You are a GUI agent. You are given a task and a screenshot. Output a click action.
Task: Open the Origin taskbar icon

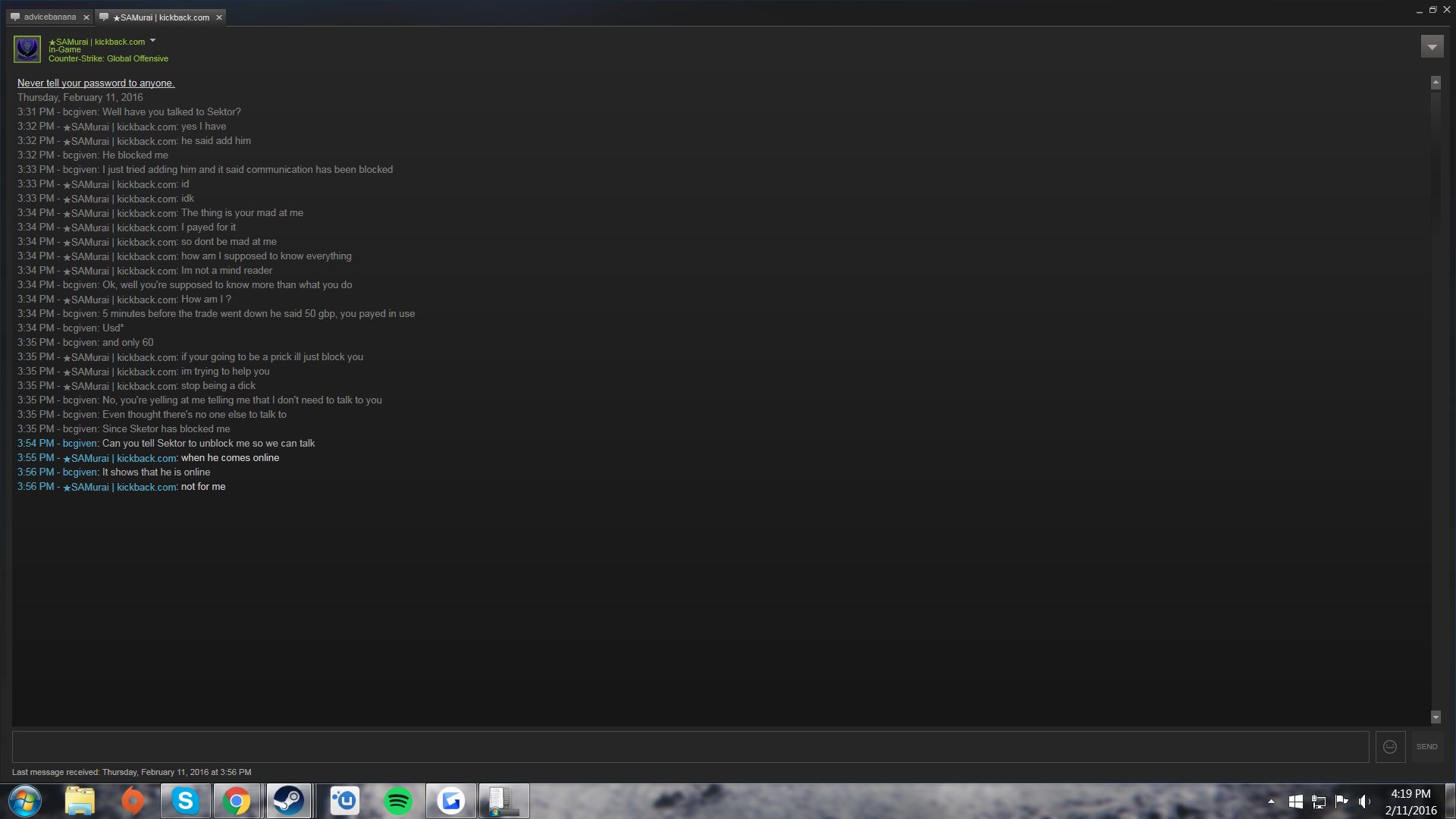coord(133,801)
